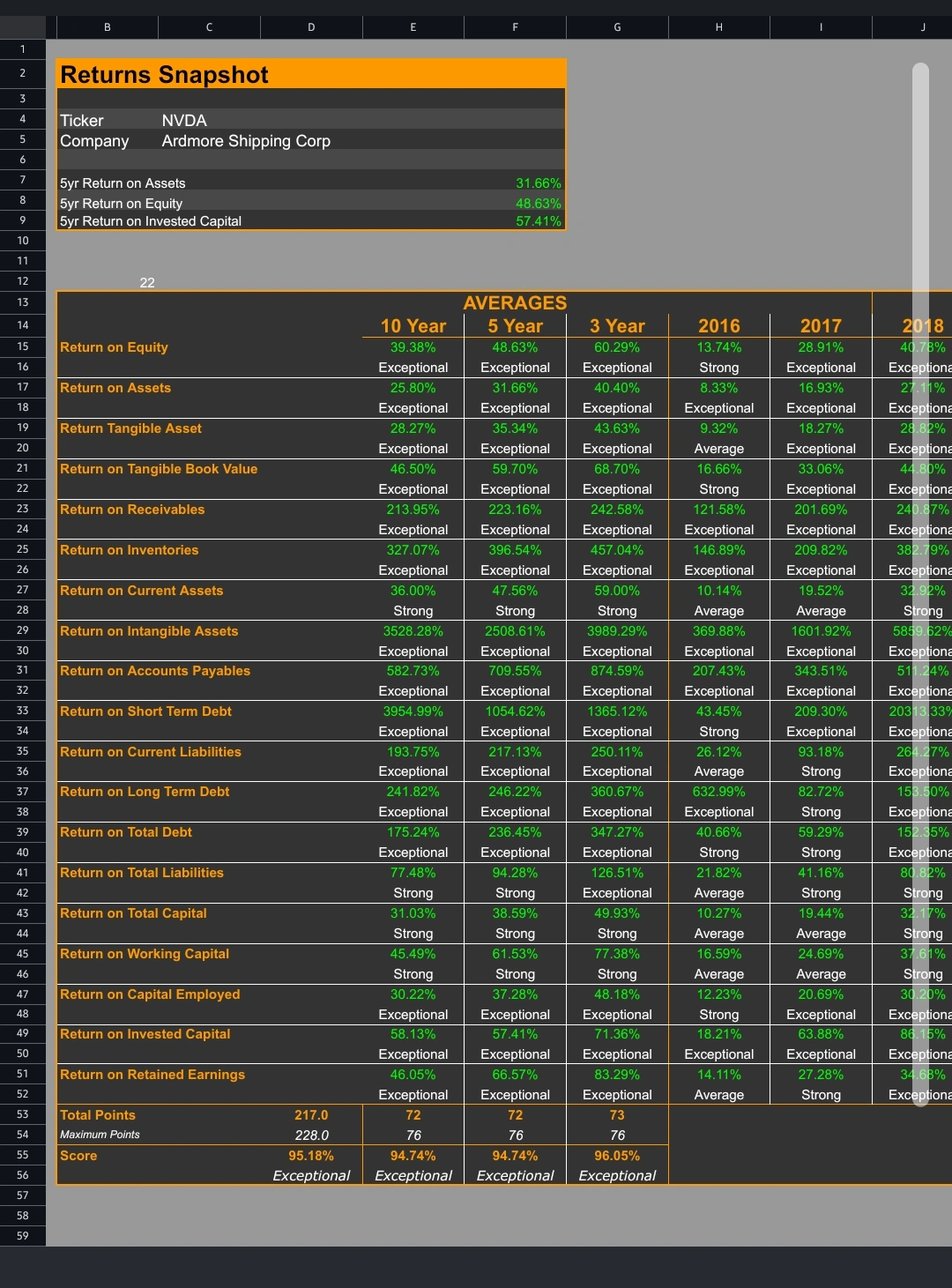This screenshot has height=1288, width=952.
Task: Click the row 27 header
Action: pos(23,590)
